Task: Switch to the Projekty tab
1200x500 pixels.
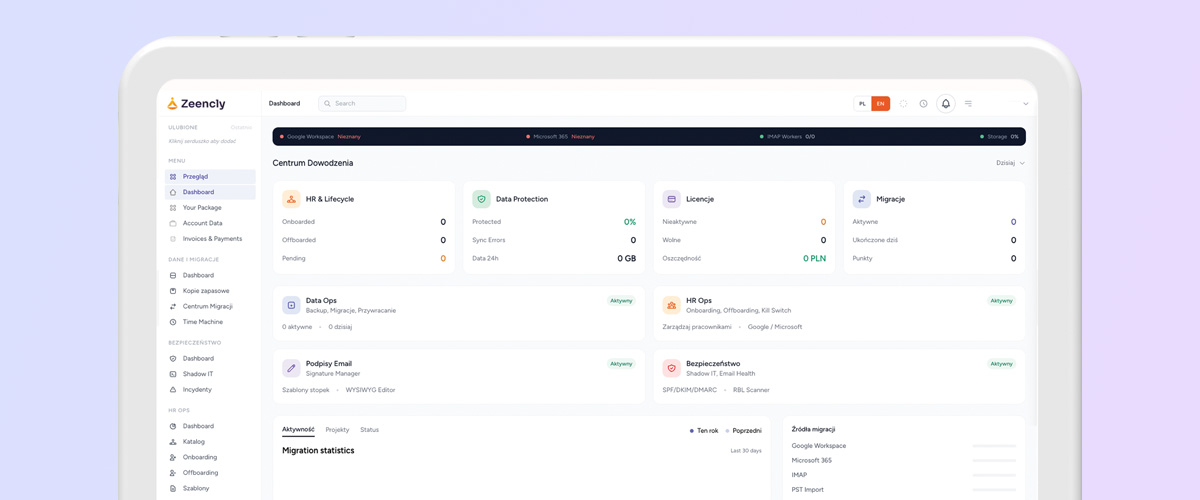Action: 337,430
